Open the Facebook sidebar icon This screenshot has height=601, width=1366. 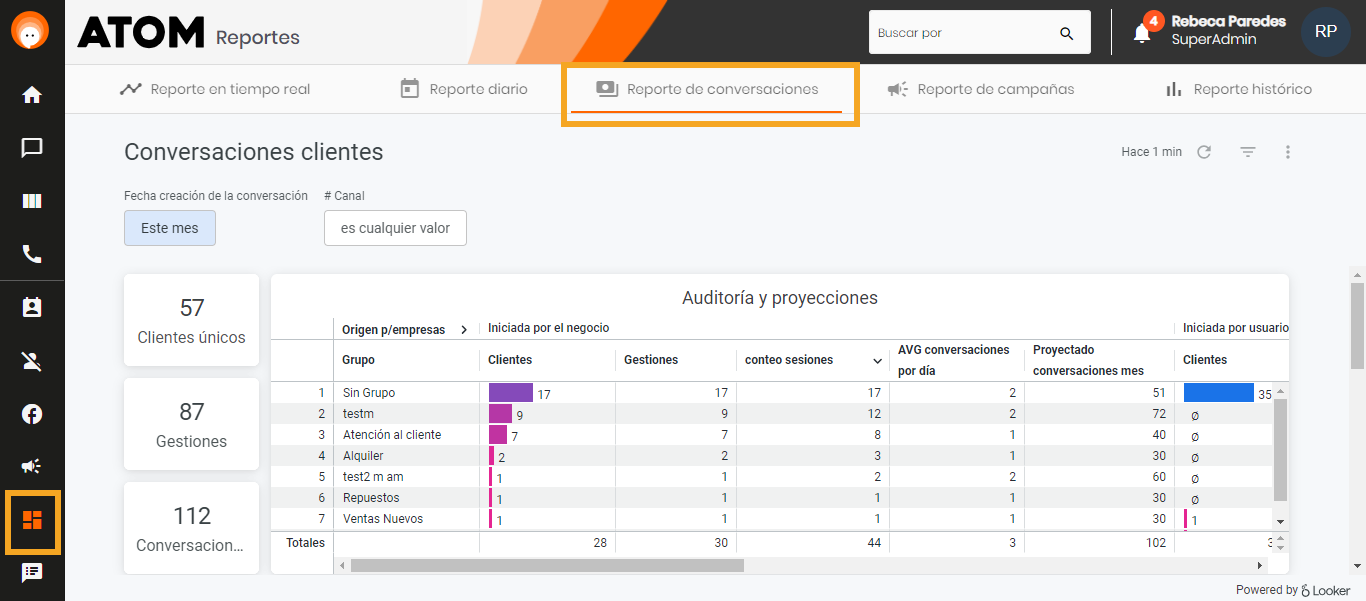(32, 414)
